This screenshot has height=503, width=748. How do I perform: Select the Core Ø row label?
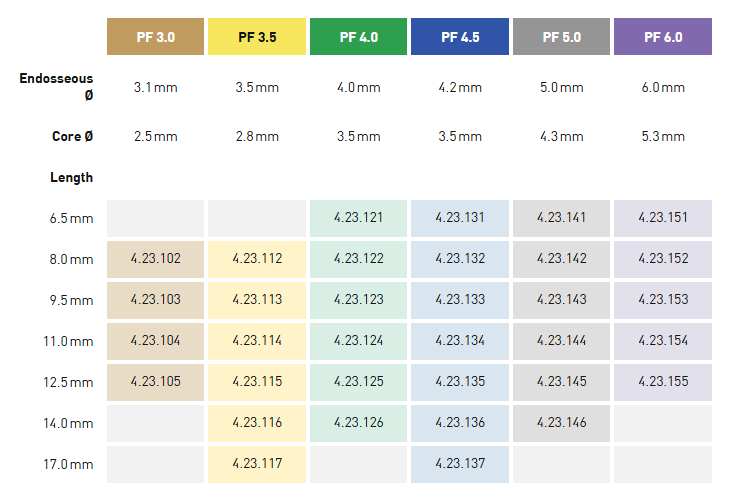(72, 136)
